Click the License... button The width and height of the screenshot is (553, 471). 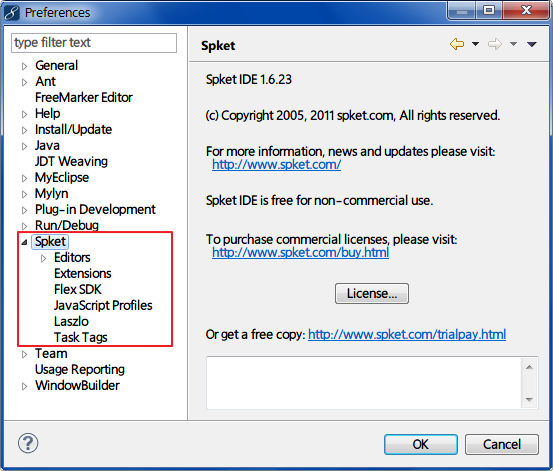point(372,293)
